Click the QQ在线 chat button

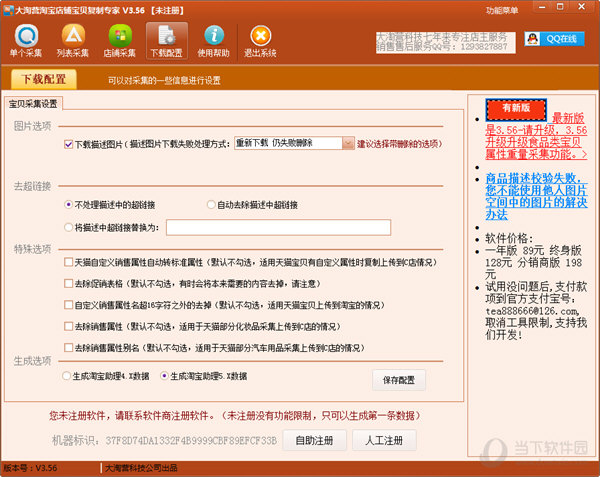554,39
